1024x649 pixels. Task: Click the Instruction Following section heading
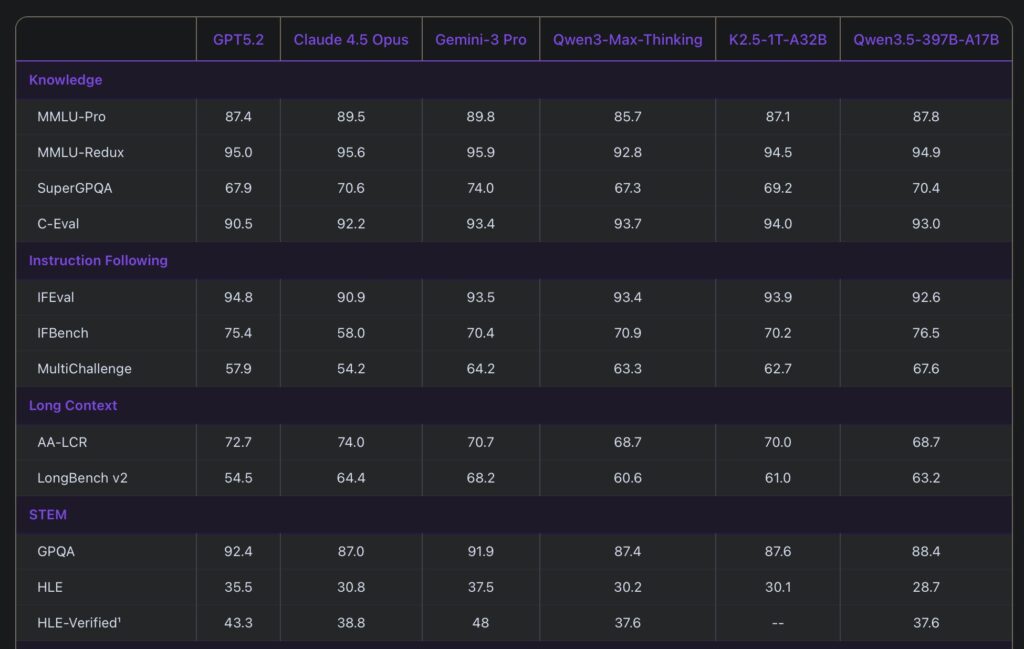(98, 261)
